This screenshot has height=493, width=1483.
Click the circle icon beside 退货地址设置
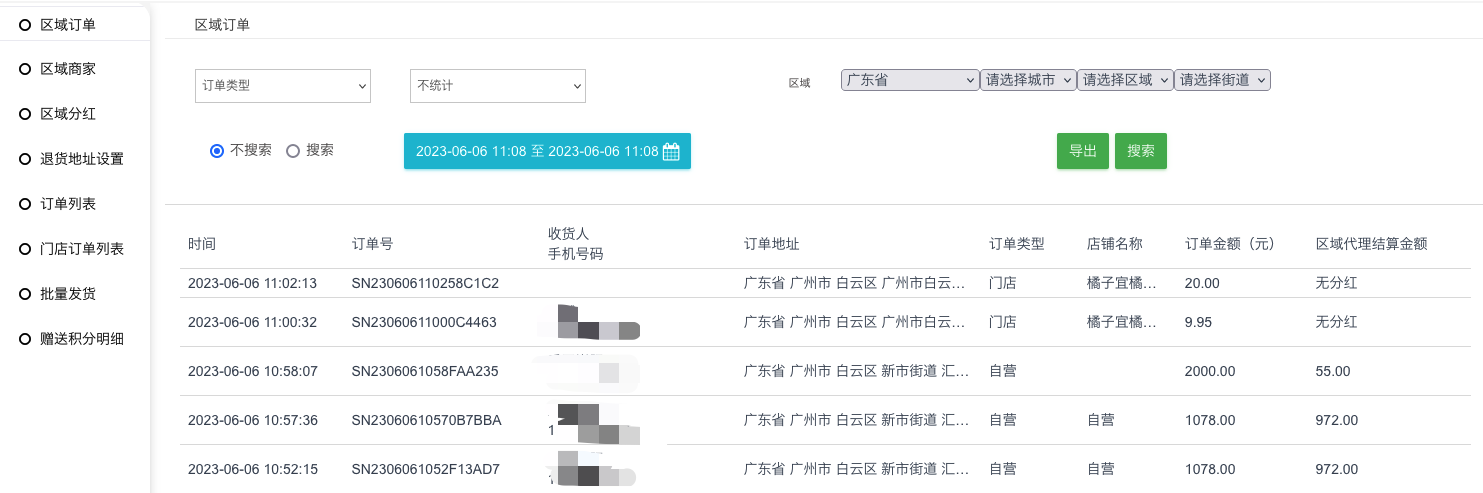coord(25,159)
